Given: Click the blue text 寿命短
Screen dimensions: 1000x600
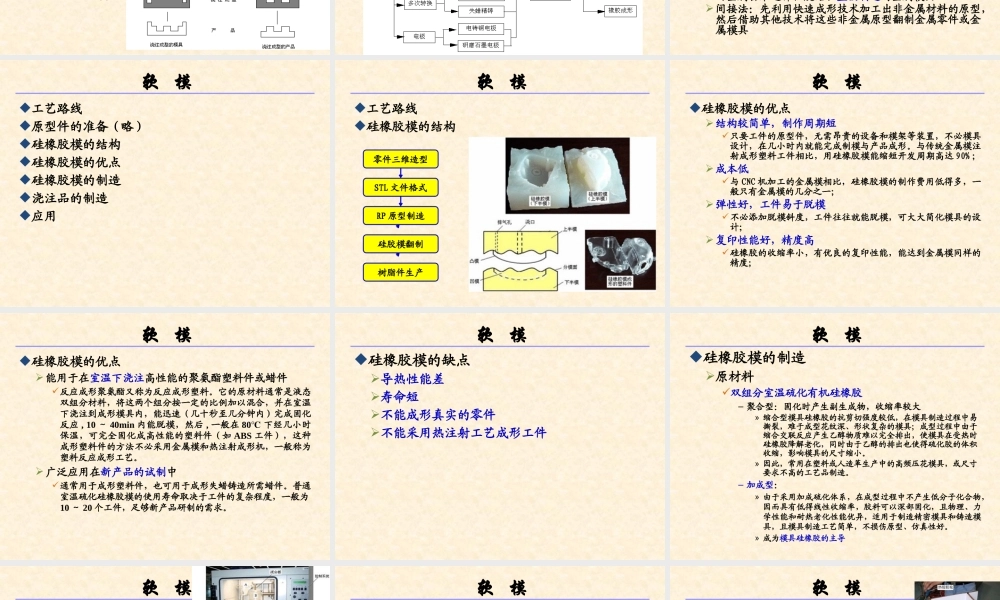Looking at the screenshot, I should (399, 397).
